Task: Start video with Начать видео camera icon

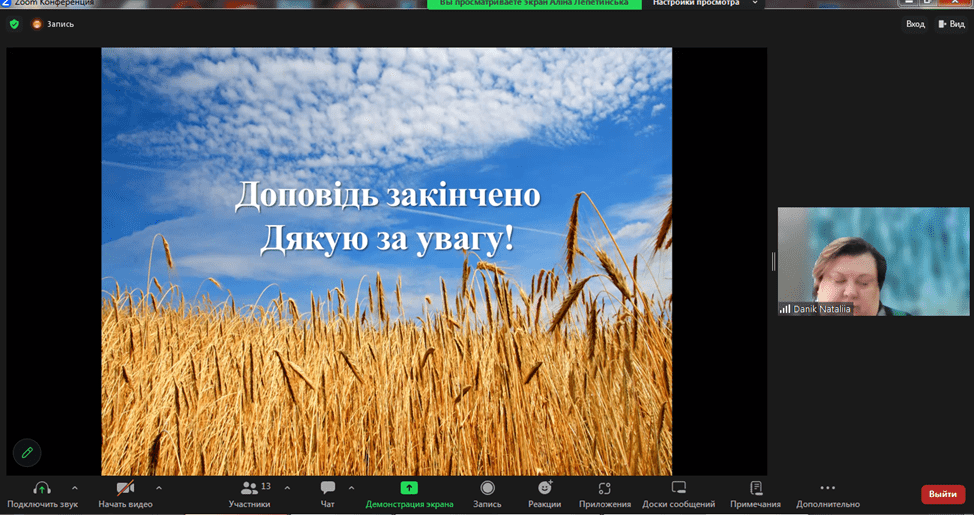Action: [x=125, y=488]
